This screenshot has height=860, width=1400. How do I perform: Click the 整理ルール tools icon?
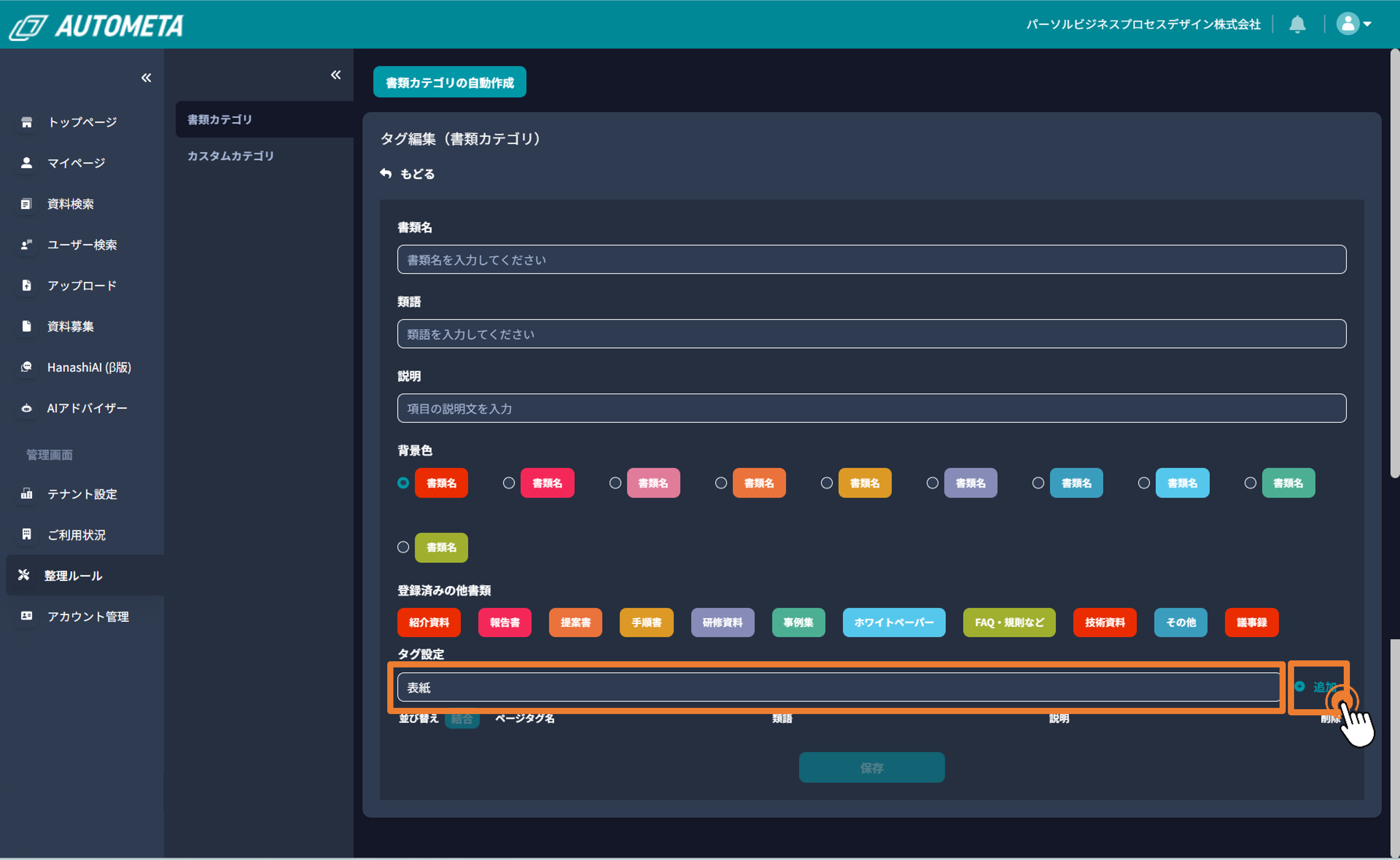point(23,575)
